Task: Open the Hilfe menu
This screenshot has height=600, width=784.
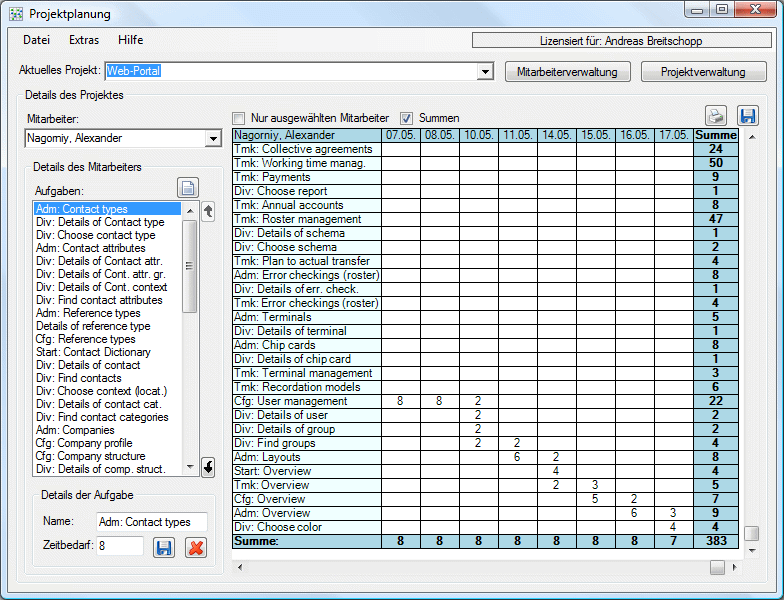Action: click(130, 41)
